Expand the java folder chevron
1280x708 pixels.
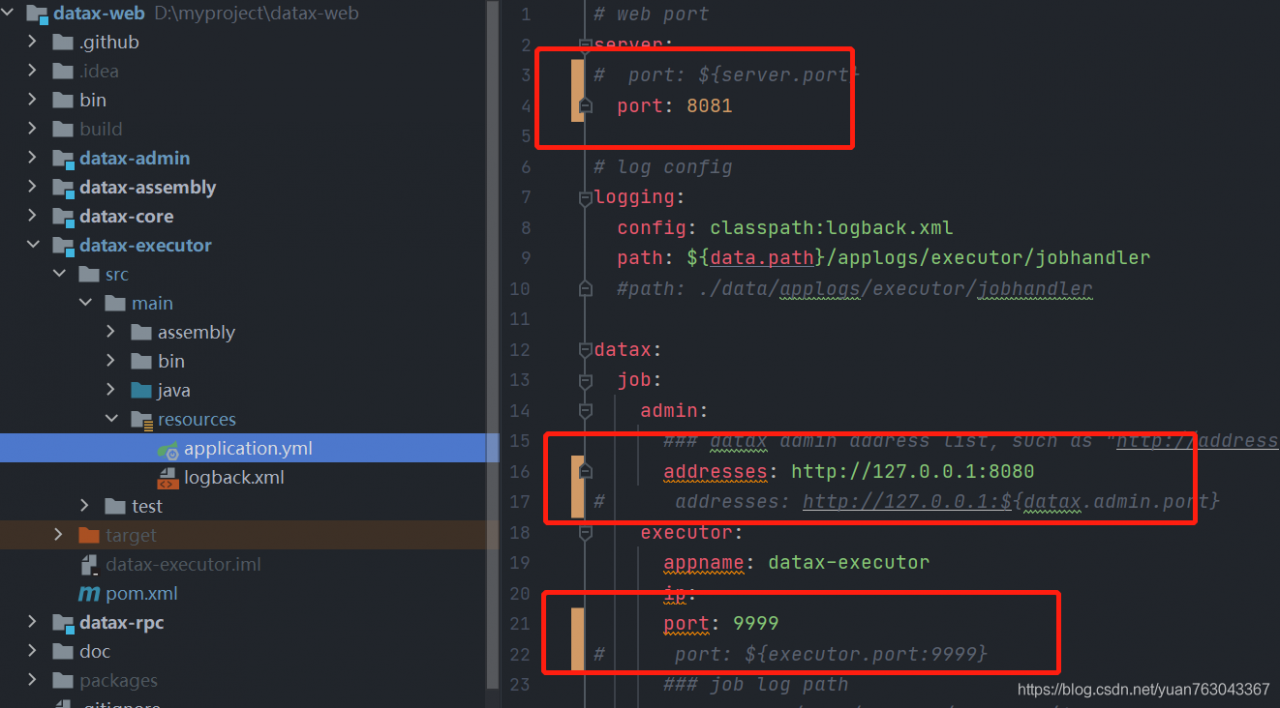(x=111, y=390)
